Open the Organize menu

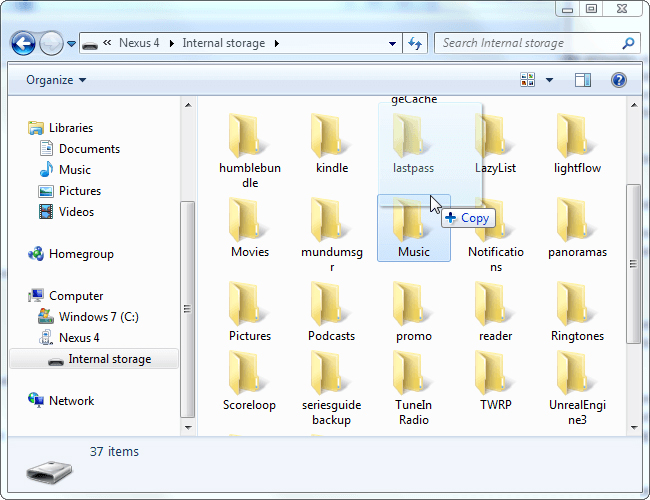[56, 80]
